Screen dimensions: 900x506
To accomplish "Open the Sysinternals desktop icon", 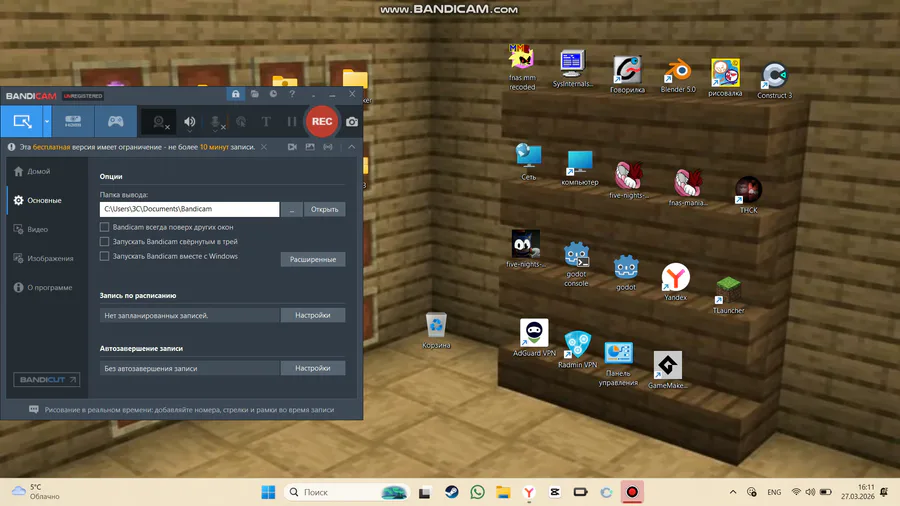I will (x=572, y=69).
